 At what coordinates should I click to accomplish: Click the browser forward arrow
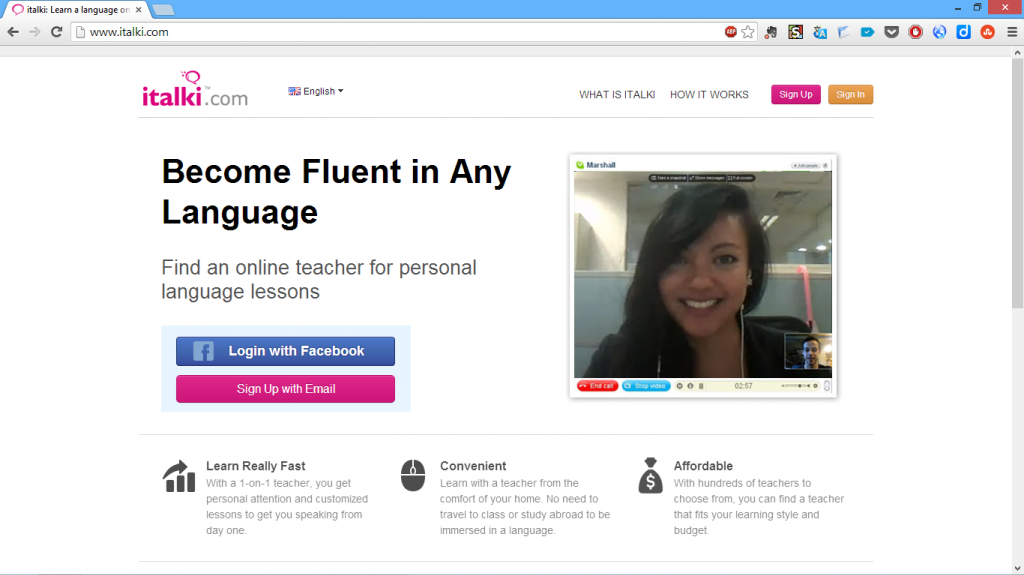pos(35,31)
